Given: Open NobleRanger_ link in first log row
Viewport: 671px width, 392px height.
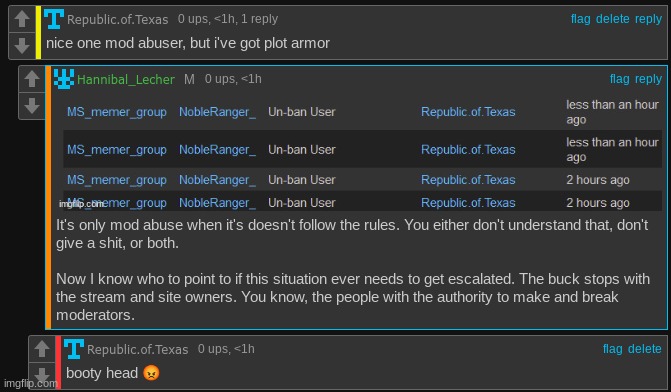Looking at the screenshot, I should (x=217, y=112).
